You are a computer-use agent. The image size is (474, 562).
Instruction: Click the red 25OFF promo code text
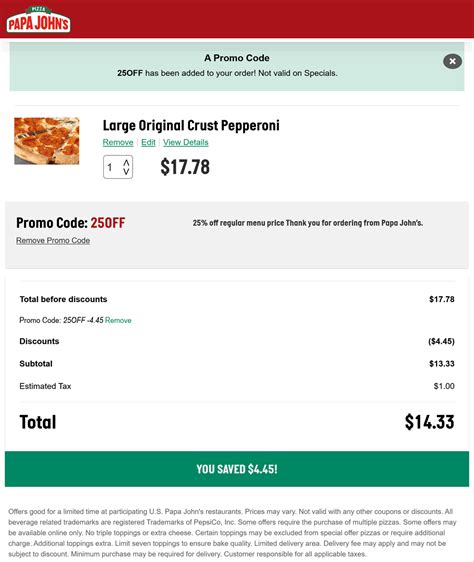pyautogui.click(x=108, y=223)
